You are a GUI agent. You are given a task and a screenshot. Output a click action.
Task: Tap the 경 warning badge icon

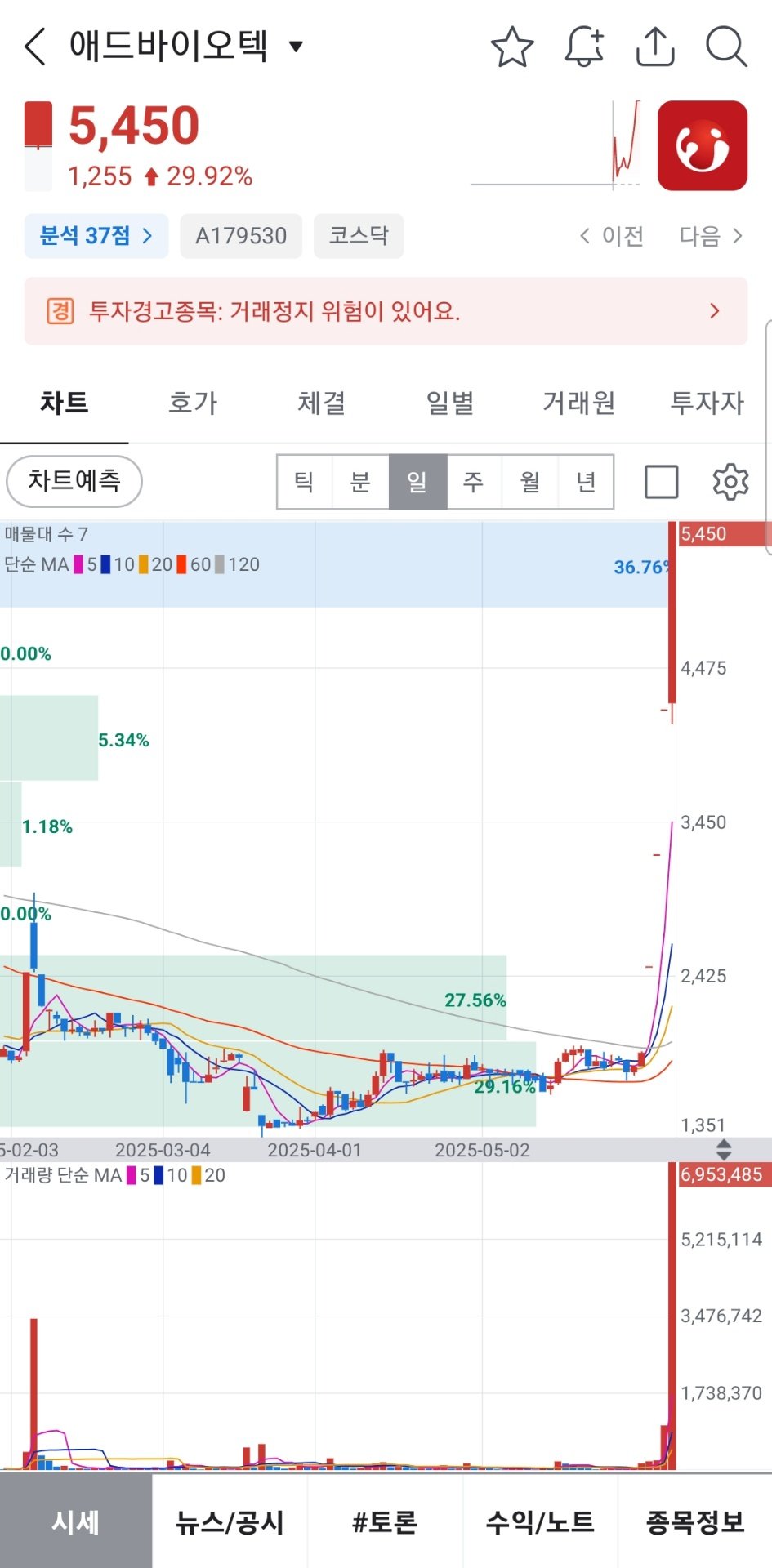(60, 311)
